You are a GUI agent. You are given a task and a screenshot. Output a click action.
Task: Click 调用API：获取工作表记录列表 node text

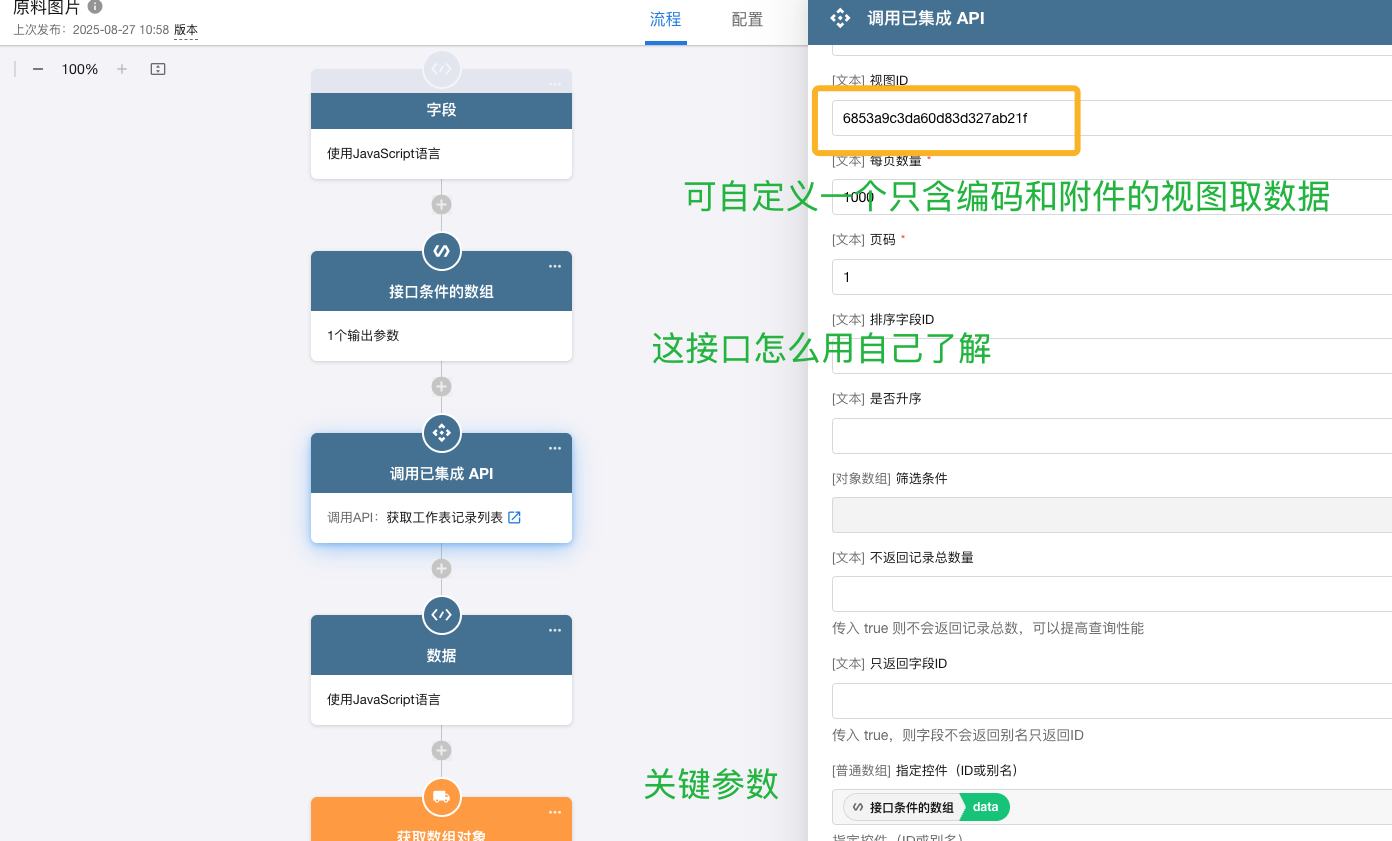point(415,518)
